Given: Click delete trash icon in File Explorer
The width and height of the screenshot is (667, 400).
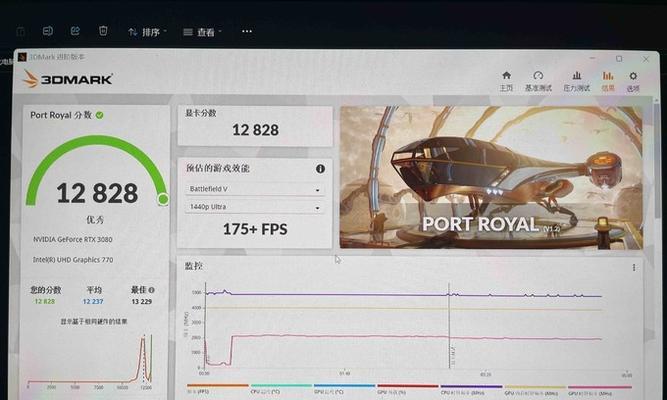Looking at the screenshot, I should click(x=103, y=31).
